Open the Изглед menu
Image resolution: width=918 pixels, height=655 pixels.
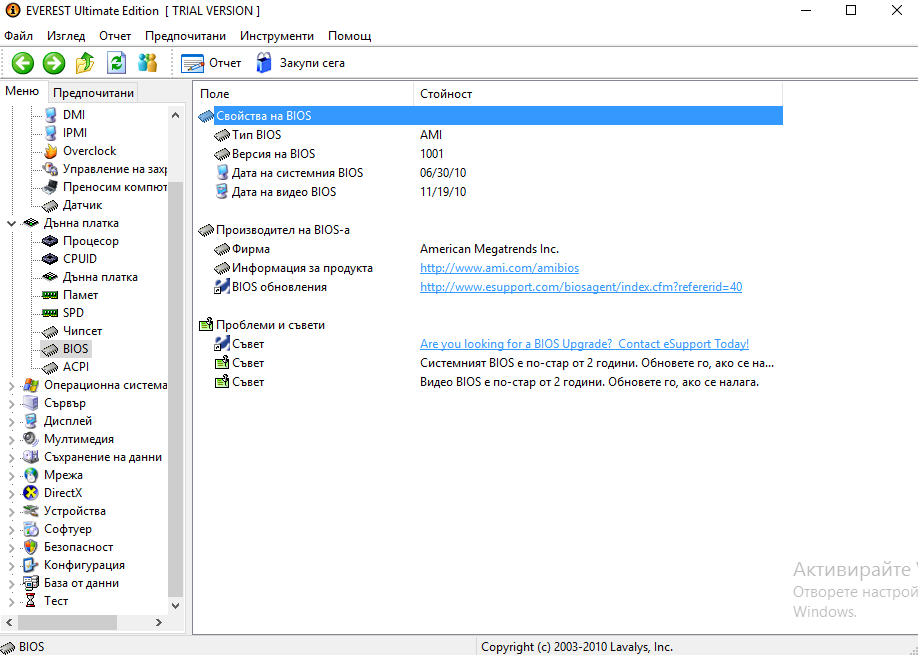66,36
